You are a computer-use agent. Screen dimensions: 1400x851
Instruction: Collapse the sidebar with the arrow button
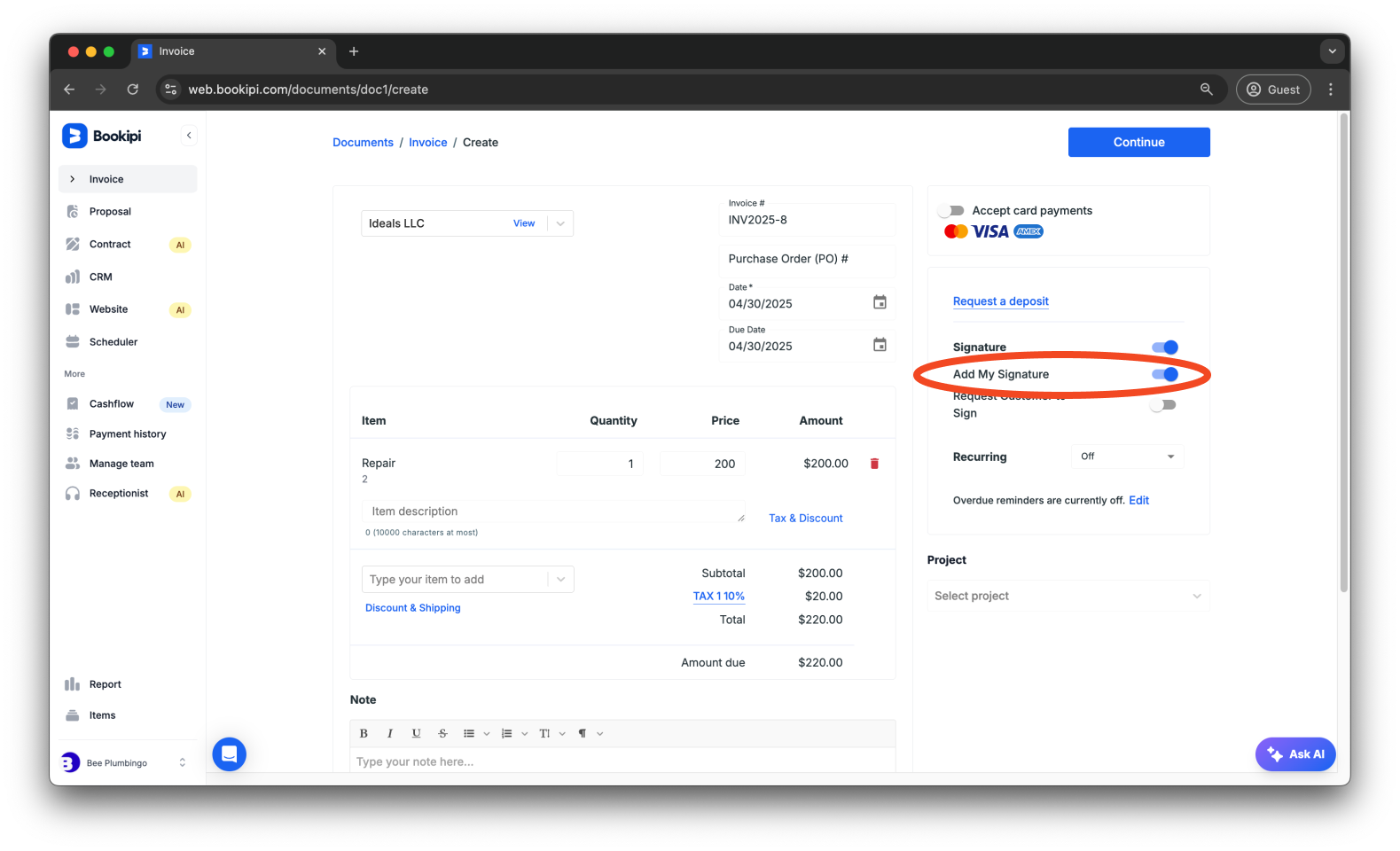click(189, 136)
